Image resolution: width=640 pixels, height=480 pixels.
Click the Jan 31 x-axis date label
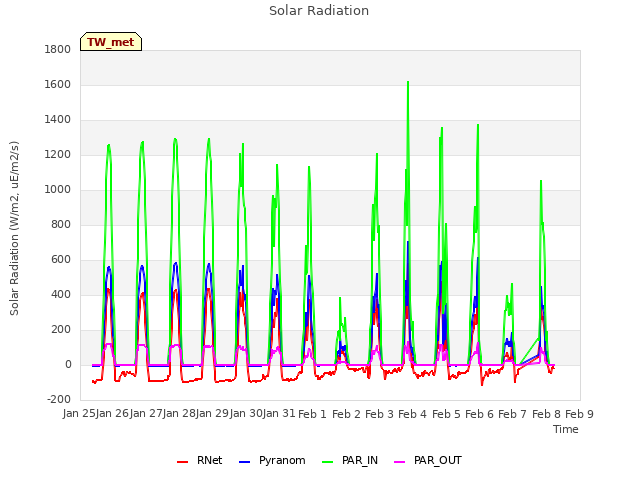pos(279,414)
